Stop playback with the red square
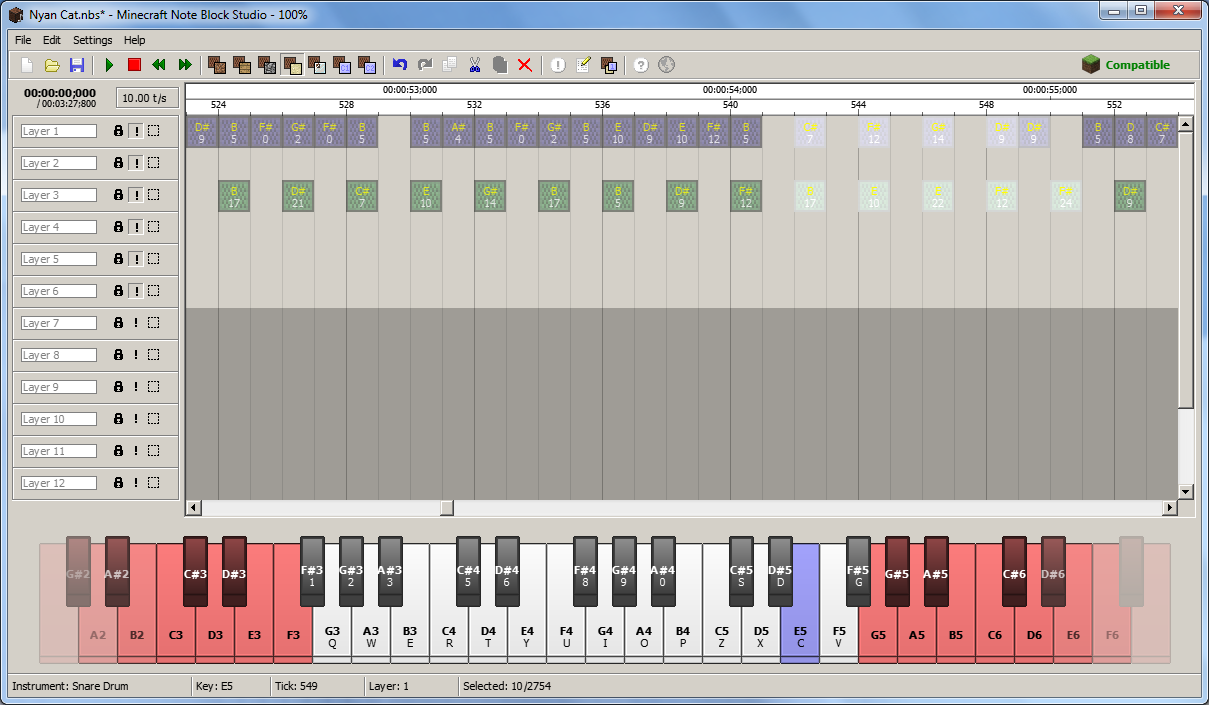1209x705 pixels. (x=134, y=65)
